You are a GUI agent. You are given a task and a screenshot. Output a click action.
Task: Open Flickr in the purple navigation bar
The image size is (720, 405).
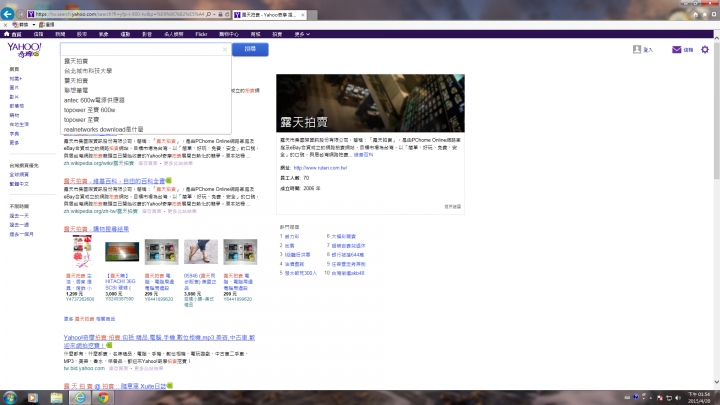tap(201, 34)
